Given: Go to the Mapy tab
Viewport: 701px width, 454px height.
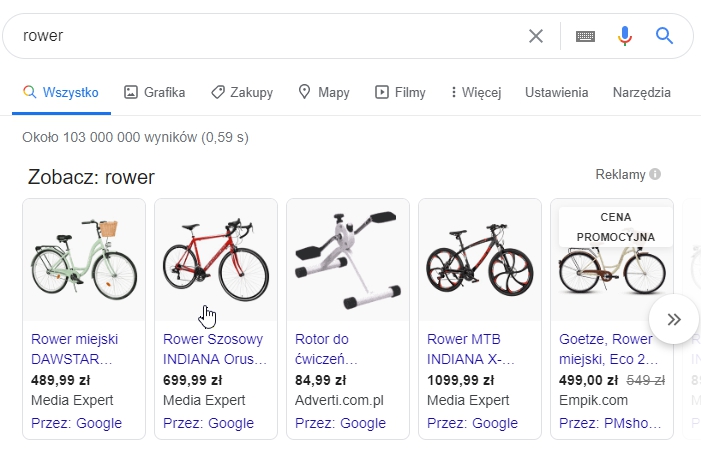Looking at the screenshot, I should click(324, 93).
